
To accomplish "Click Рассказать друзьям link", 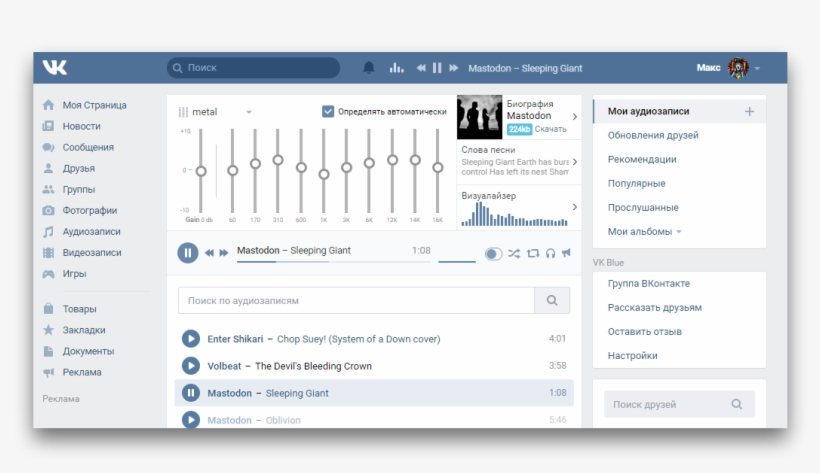I will (x=655, y=308).
